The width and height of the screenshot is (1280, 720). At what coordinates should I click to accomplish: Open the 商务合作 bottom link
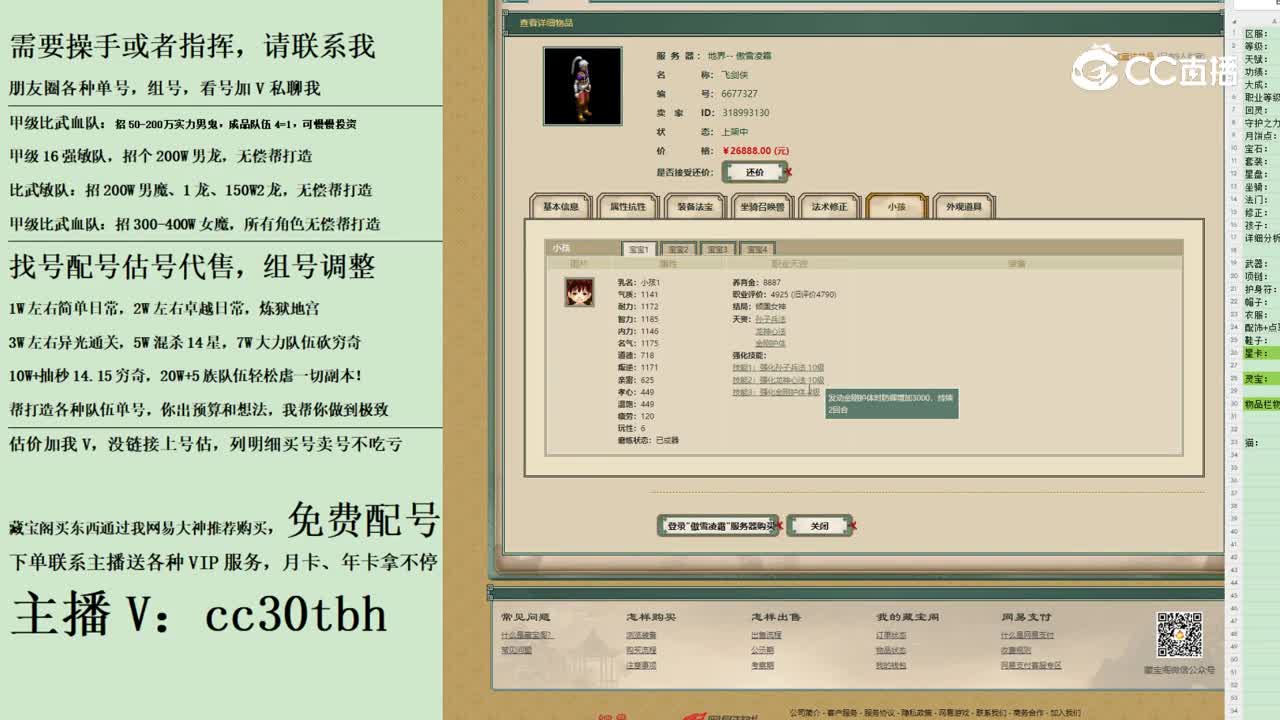point(1028,713)
